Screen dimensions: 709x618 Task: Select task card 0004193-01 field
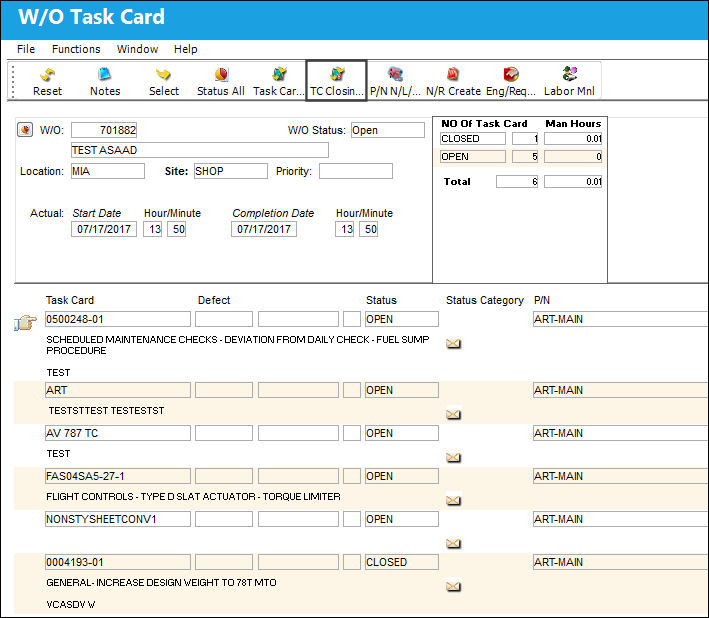coord(118,562)
